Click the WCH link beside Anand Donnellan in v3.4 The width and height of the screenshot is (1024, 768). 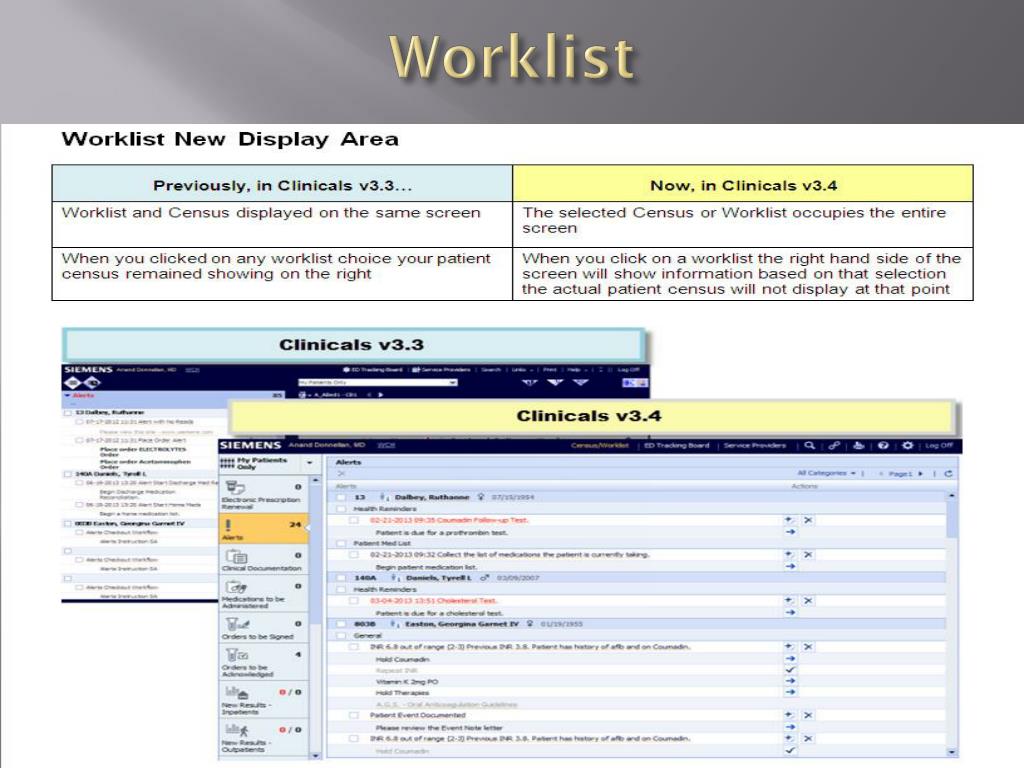[387, 445]
